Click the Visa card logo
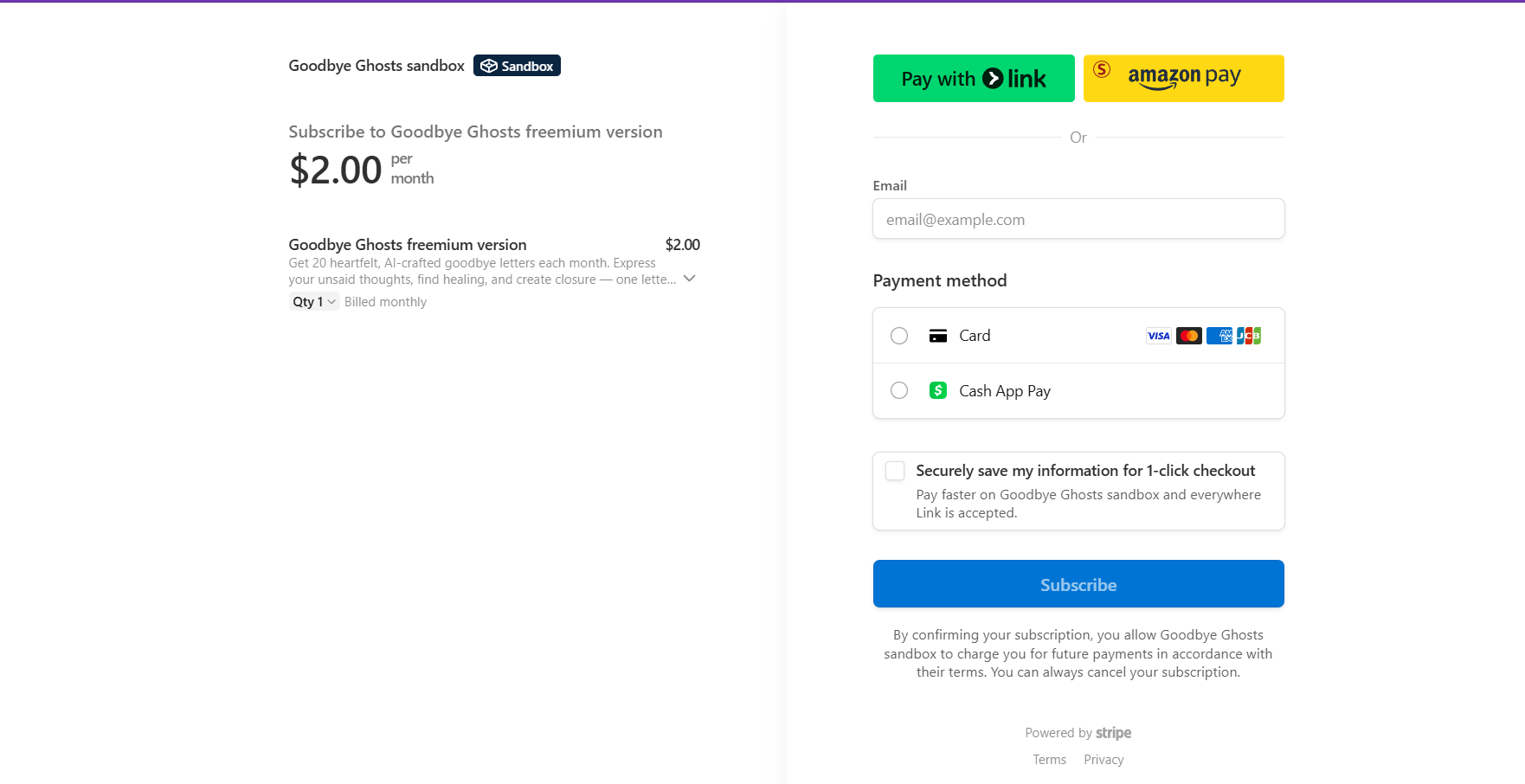Image resolution: width=1525 pixels, height=784 pixels. [1158, 336]
